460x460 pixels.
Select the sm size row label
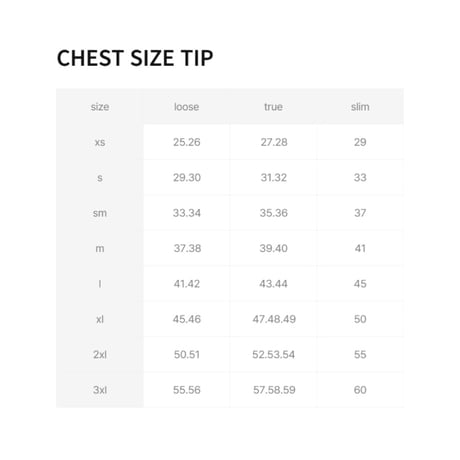tap(100, 213)
